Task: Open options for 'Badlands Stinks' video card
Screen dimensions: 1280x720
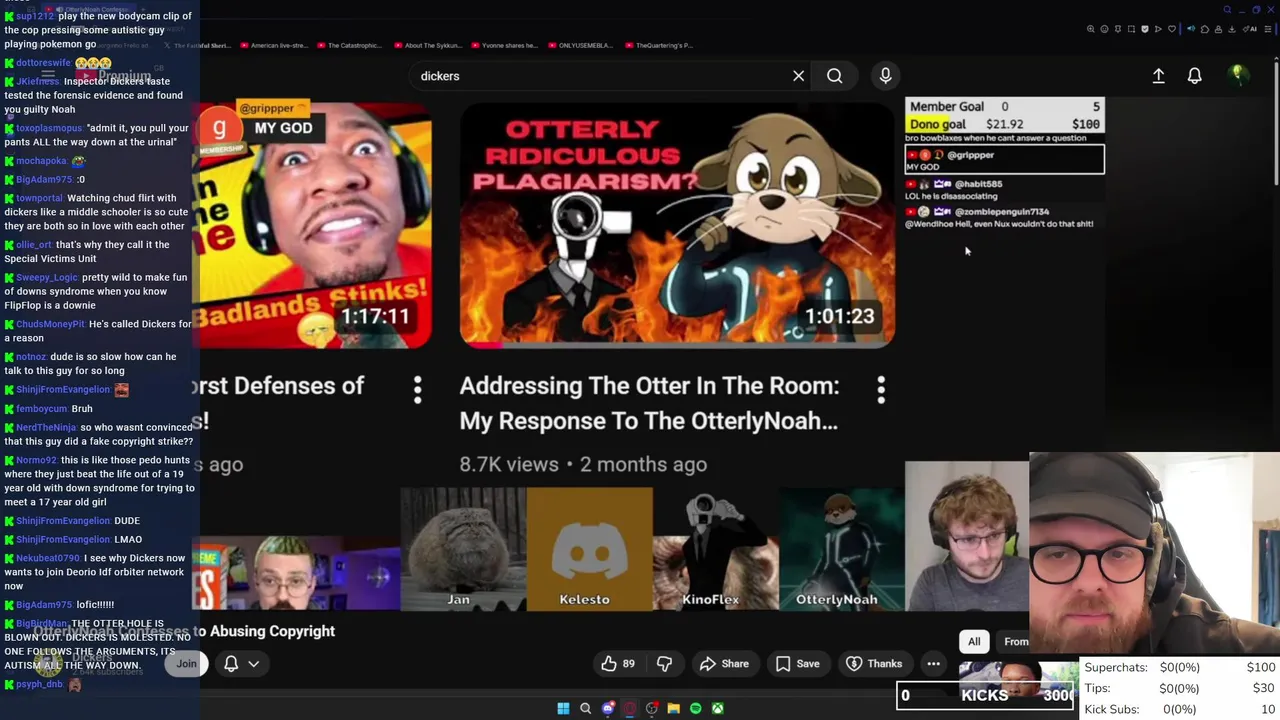Action: pos(417,390)
